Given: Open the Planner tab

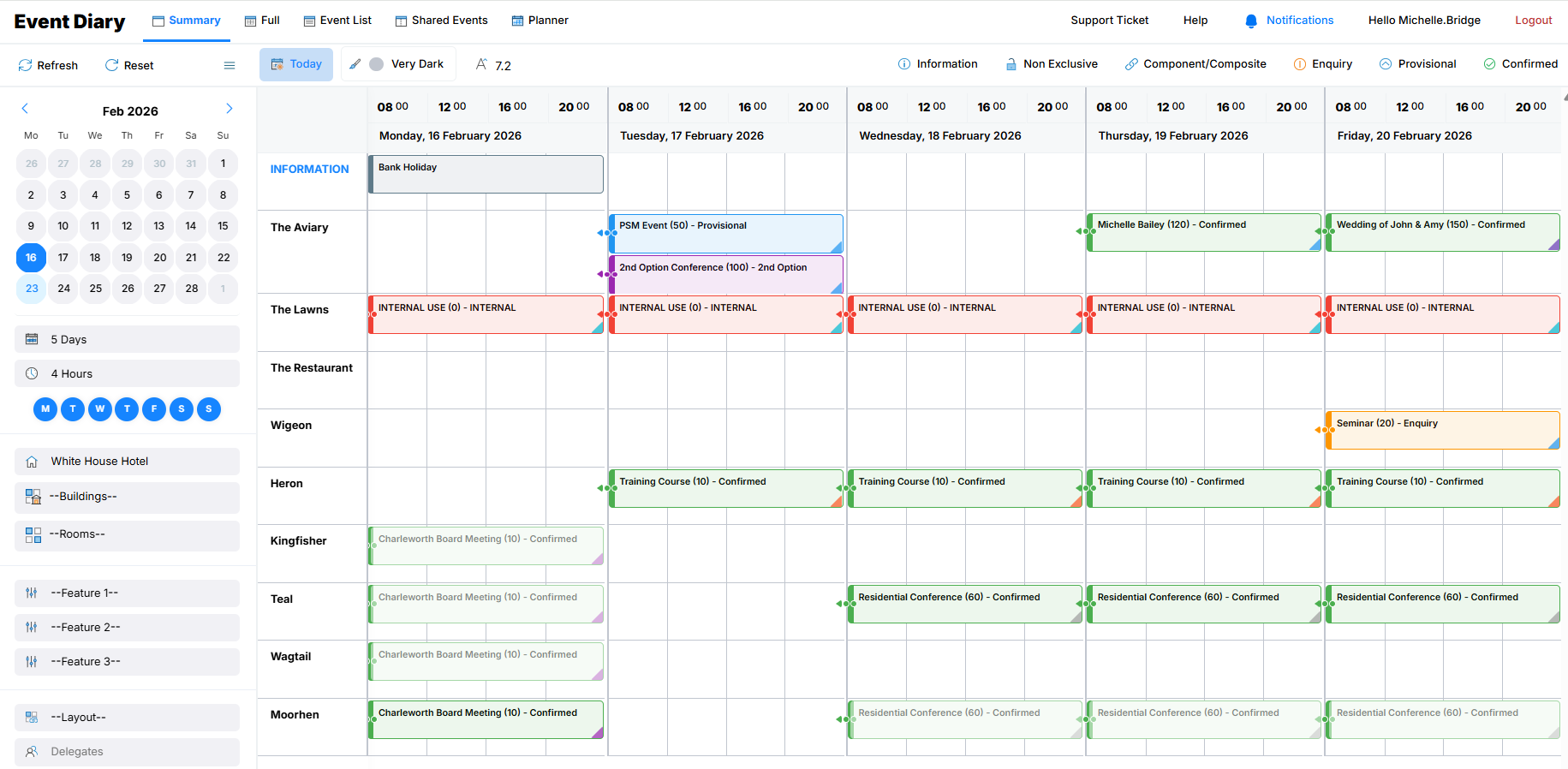Looking at the screenshot, I should (540, 21).
